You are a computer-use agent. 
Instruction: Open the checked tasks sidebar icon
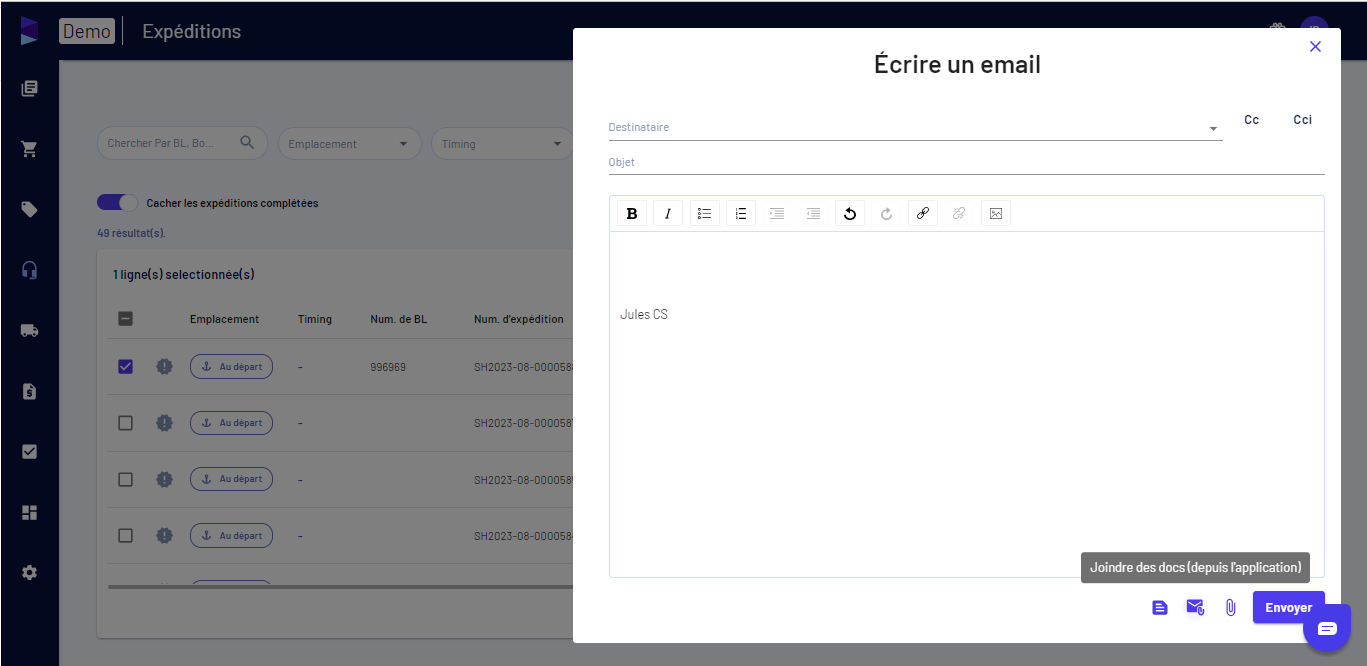(29, 452)
